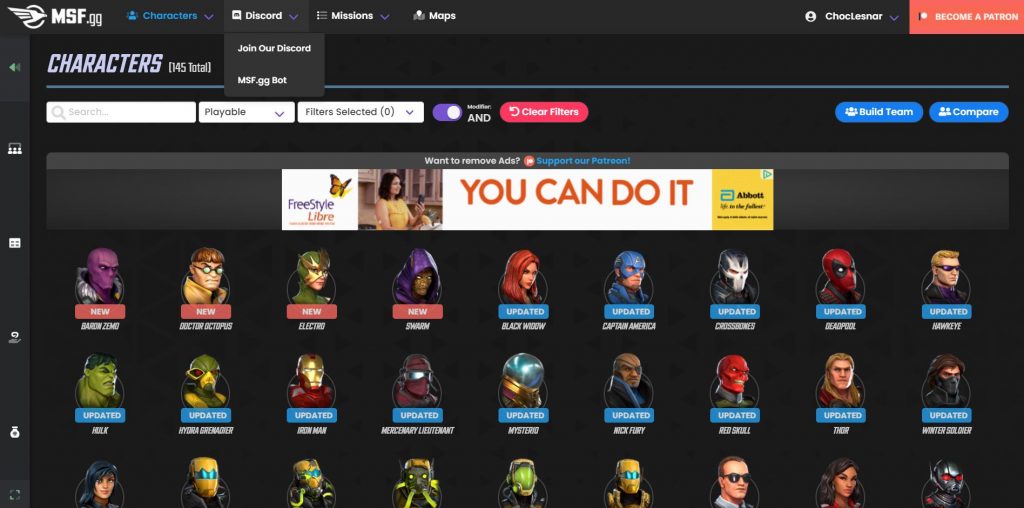This screenshot has width=1024, height=508.
Task: Open the Discord nav menu
Action: 266,16
